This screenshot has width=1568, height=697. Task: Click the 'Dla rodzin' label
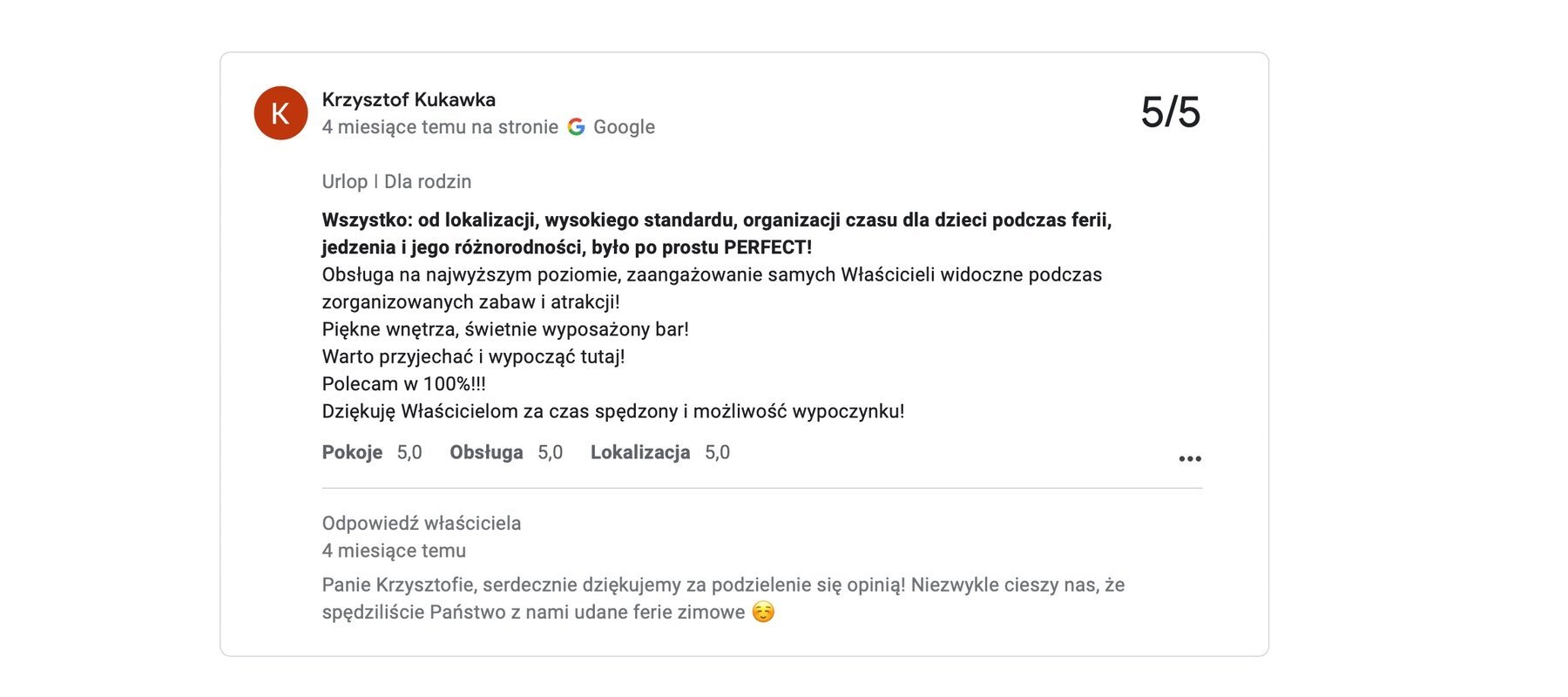428,181
